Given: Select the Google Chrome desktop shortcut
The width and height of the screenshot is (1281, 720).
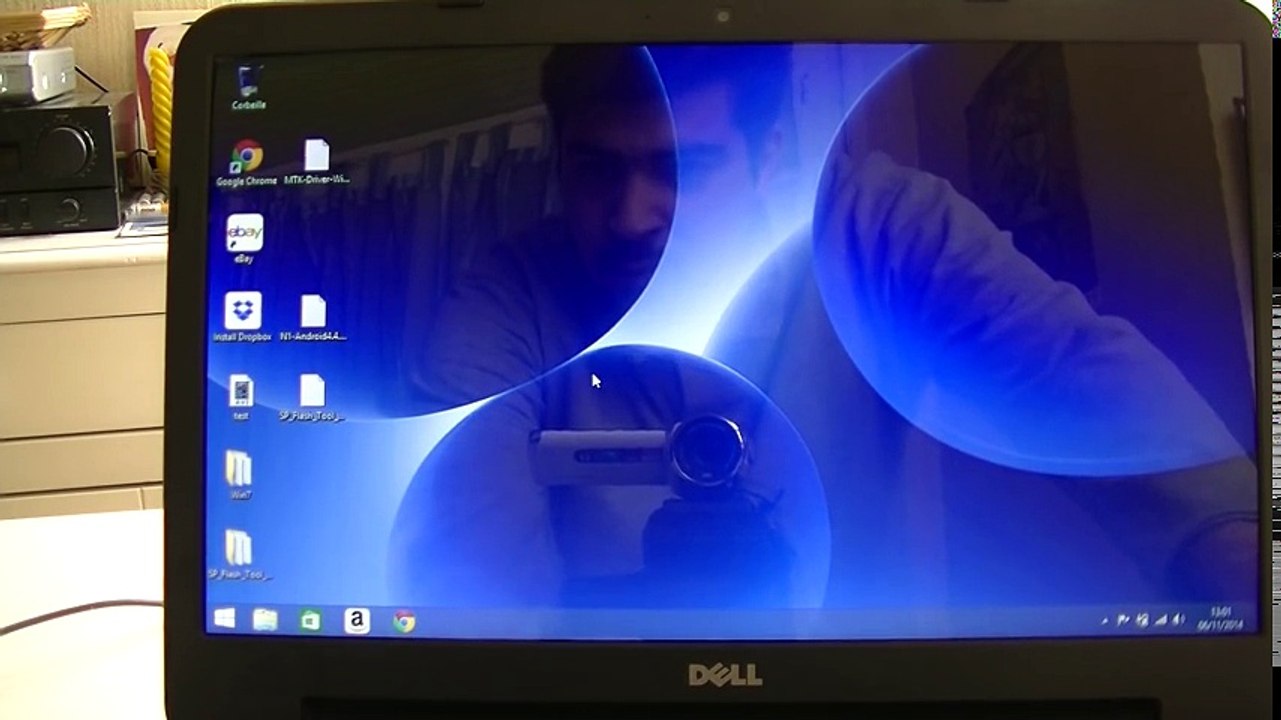Looking at the screenshot, I should point(246,163).
